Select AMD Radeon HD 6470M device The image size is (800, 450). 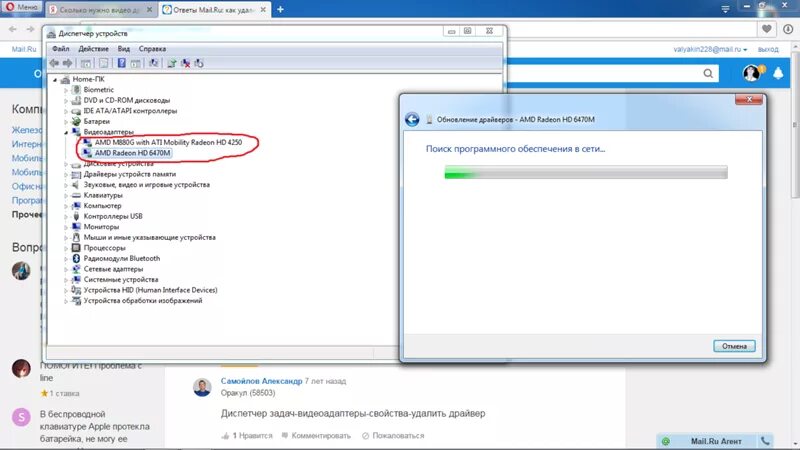132,153
